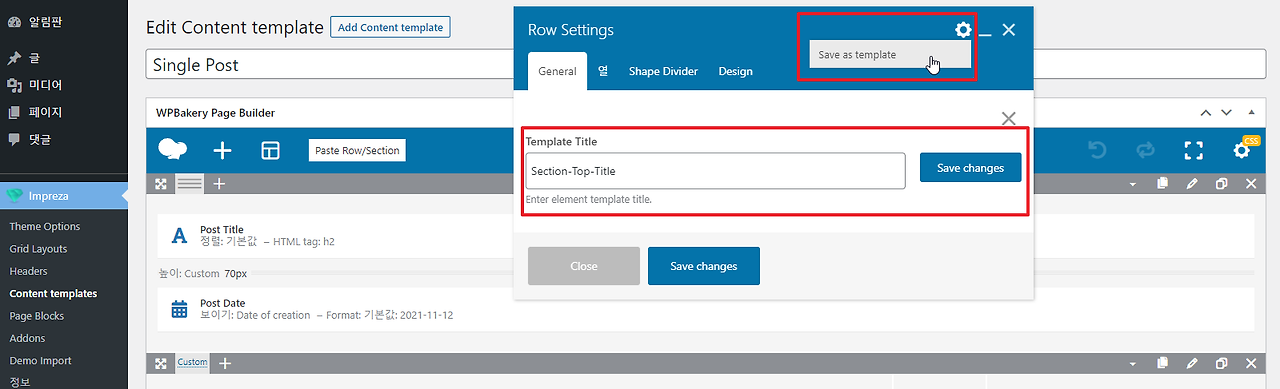Click the Paste Row/Section button

[x=357, y=150]
